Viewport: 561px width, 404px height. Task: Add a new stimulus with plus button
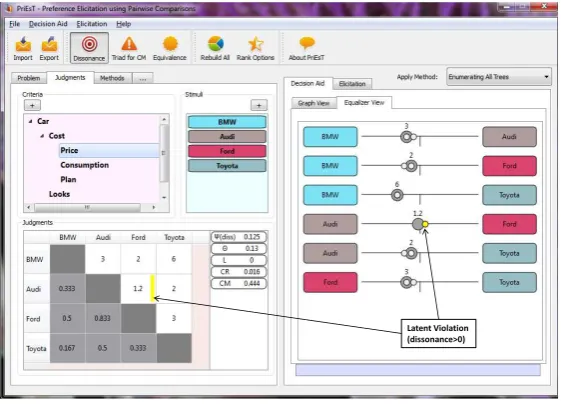tap(259, 106)
